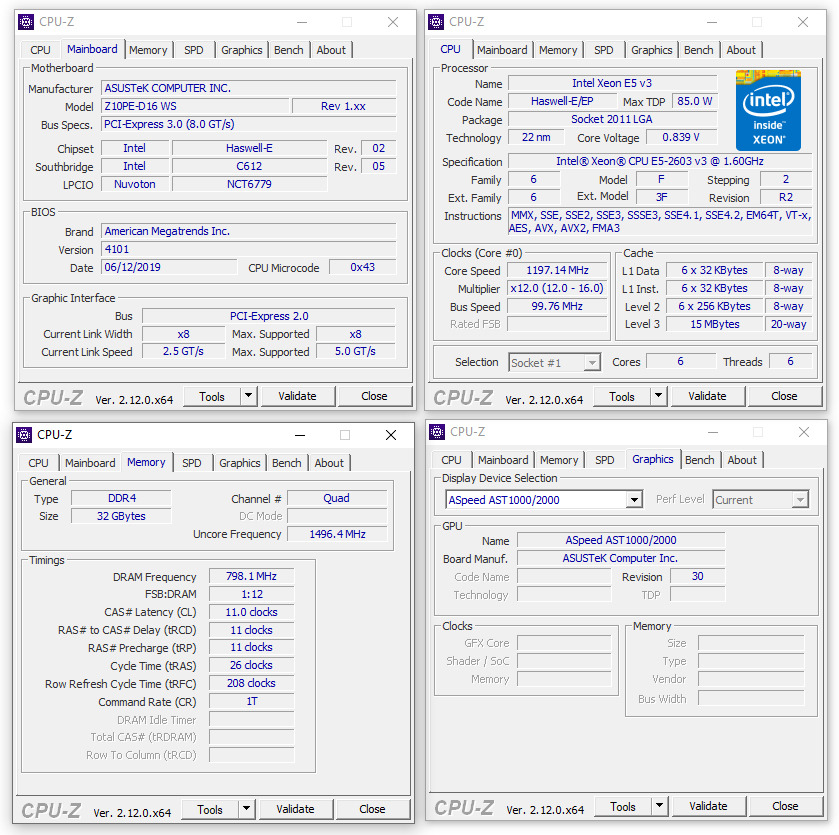Viewport: 839px width, 835px height.
Task: Open Tools dropdown arrow in the Memory window
Action: pyautogui.click(x=246, y=809)
